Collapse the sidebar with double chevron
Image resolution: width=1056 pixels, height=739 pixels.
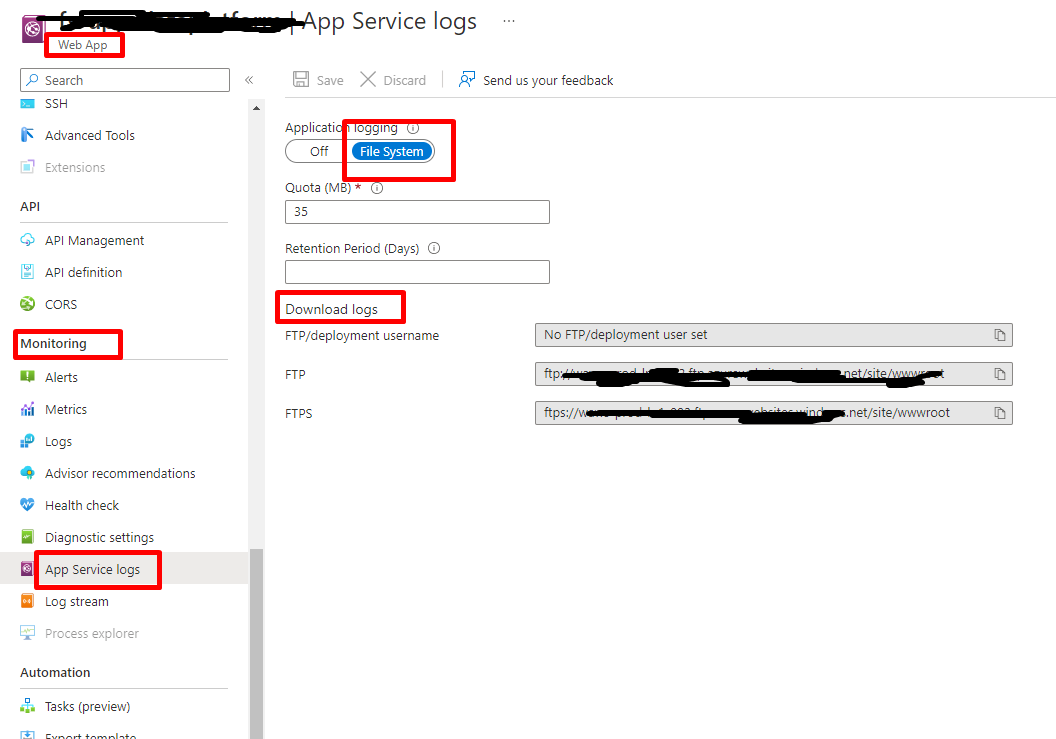(x=249, y=79)
